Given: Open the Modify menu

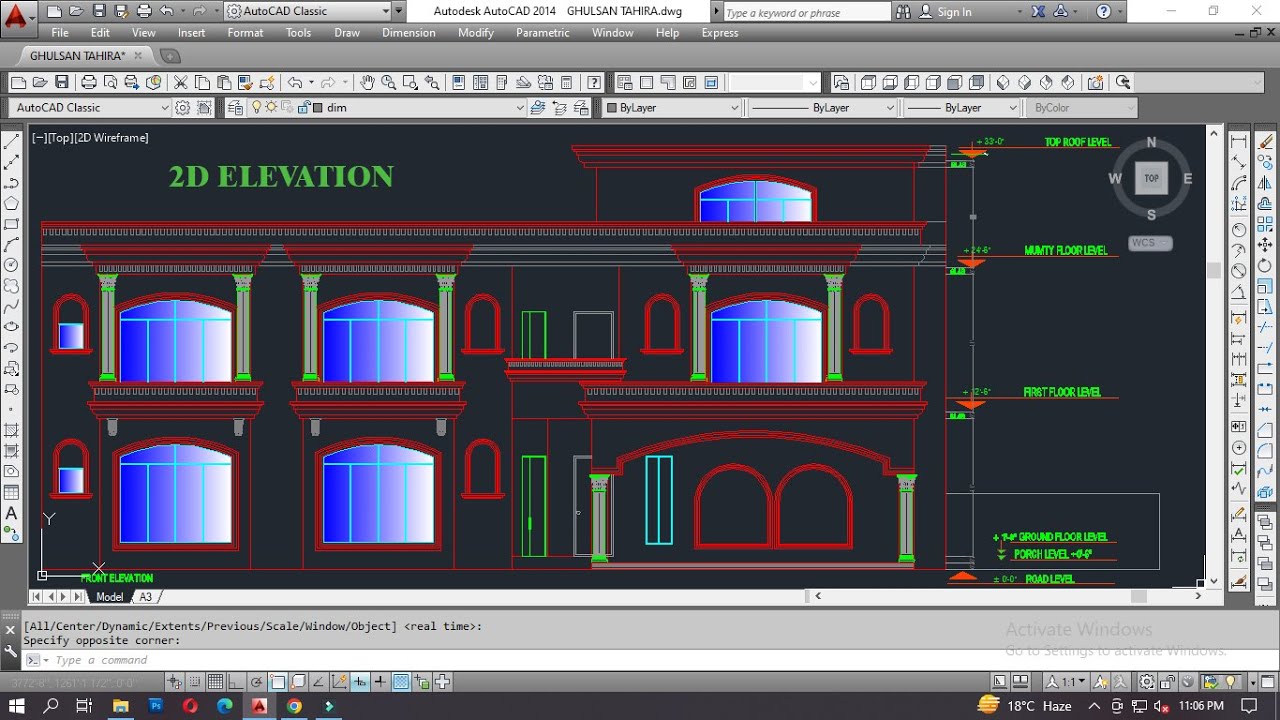Looking at the screenshot, I should pyautogui.click(x=476, y=33).
